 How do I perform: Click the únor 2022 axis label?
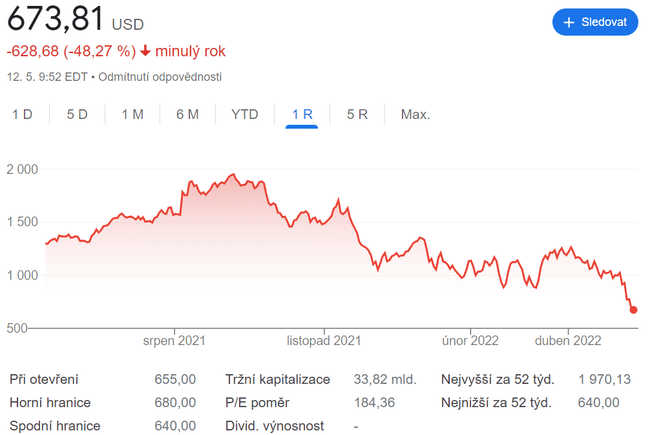pos(470,341)
